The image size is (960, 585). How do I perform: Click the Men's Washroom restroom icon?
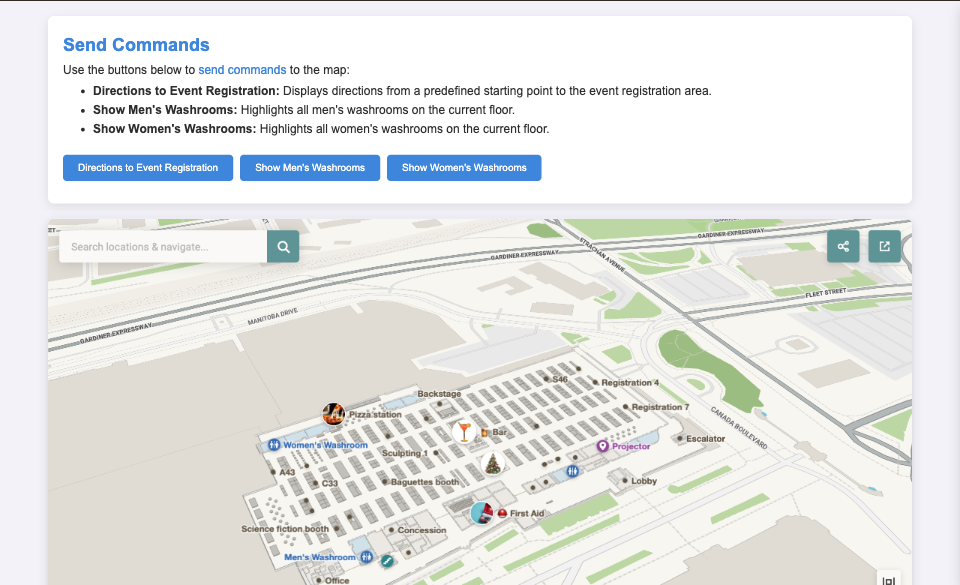pyautogui.click(x=367, y=557)
